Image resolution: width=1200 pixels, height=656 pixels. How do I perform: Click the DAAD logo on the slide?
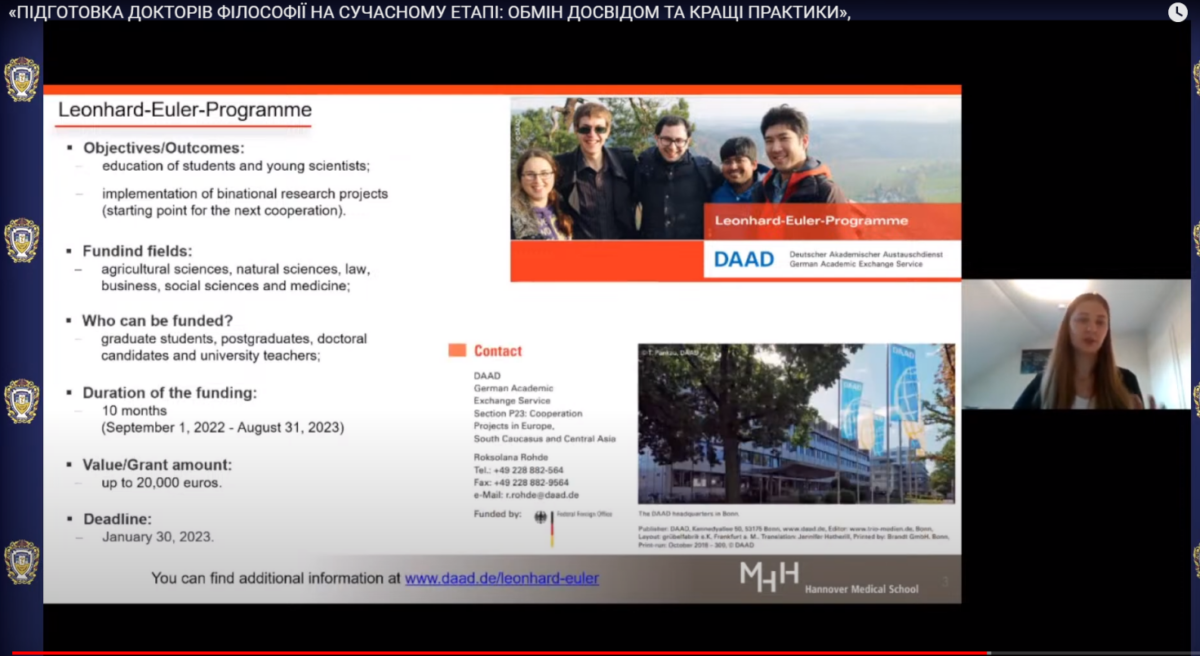(x=743, y=259)
